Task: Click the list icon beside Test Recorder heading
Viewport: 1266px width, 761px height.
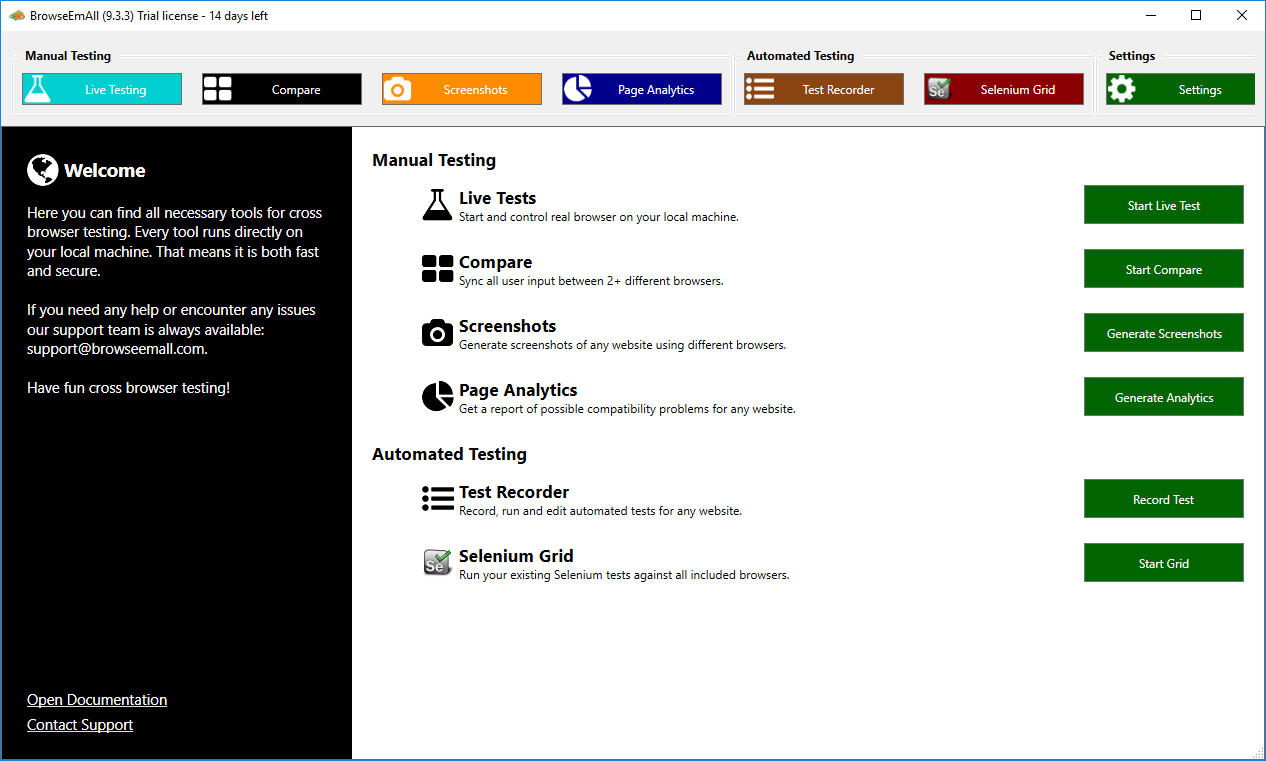Action: (x=438, y=499)
